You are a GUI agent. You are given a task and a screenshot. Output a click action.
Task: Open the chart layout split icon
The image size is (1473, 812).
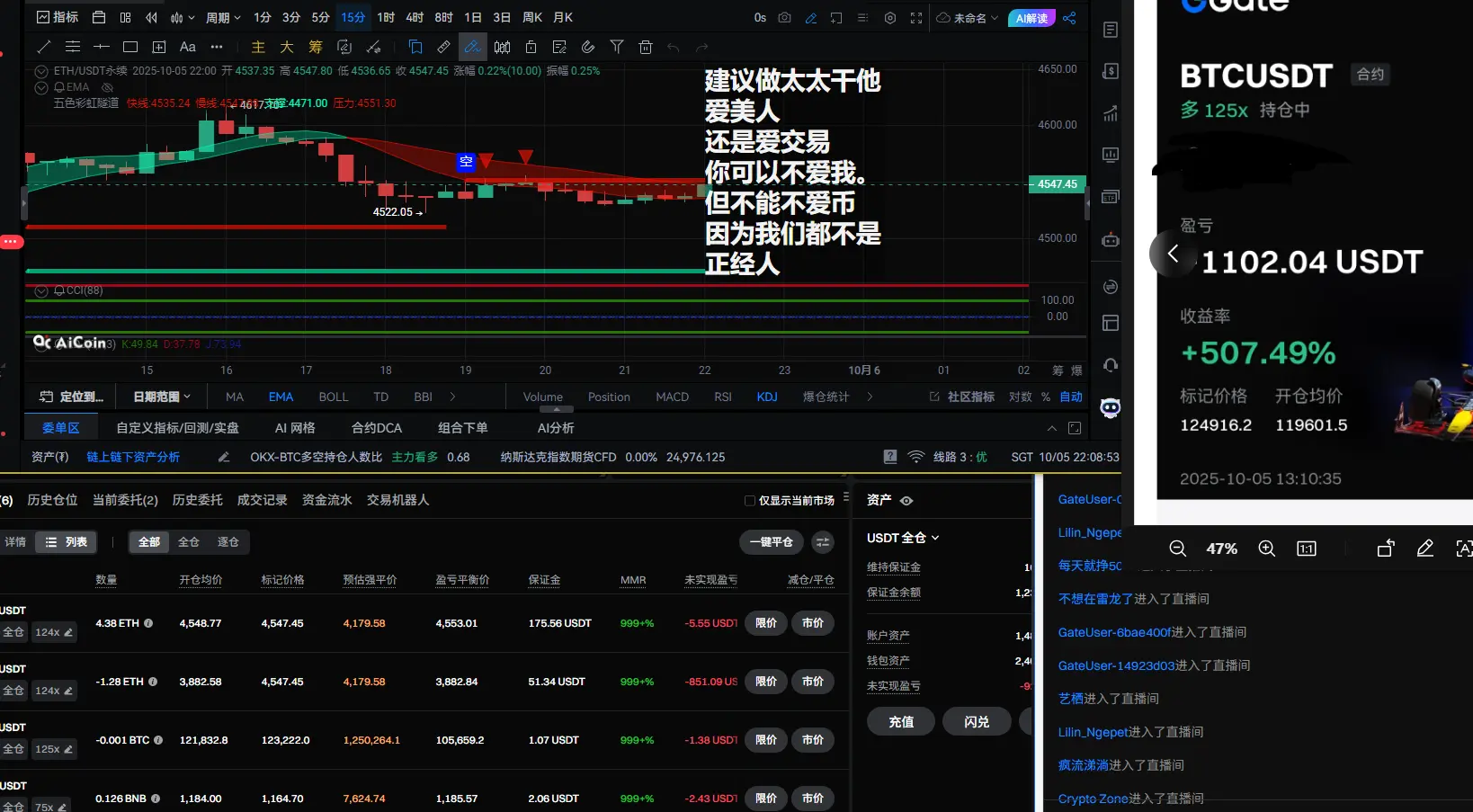click(125, 18)
